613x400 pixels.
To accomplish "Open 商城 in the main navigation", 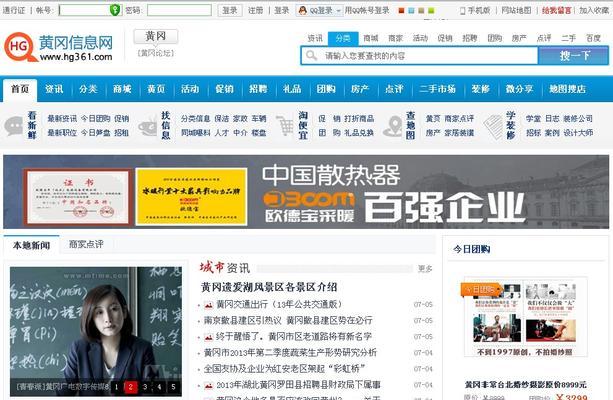I will click(122, 89).
